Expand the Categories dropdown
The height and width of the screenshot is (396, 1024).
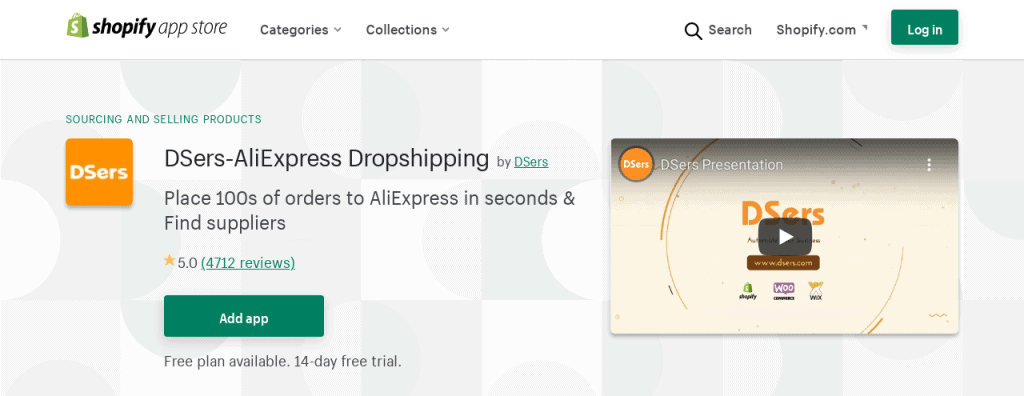[x=300, y=29]
